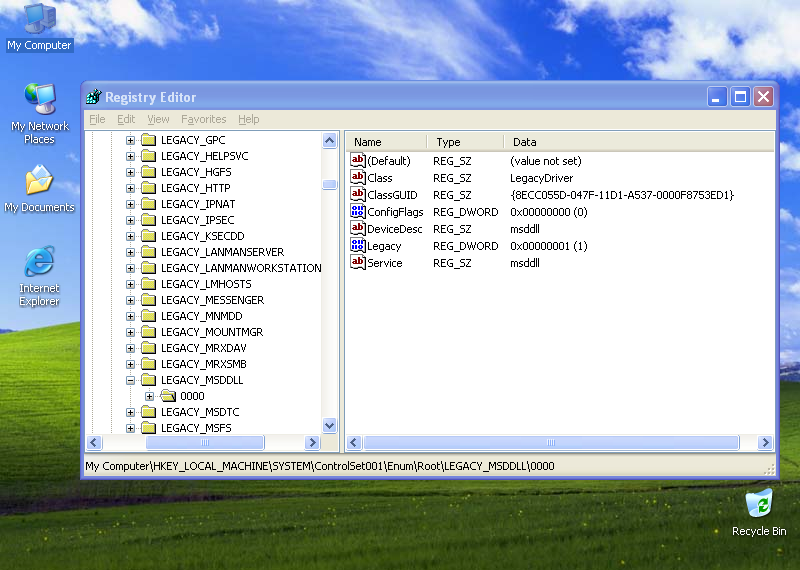Click the status bar registry path
This screenshot has height=570, width=800.
(x=319, y=466)
